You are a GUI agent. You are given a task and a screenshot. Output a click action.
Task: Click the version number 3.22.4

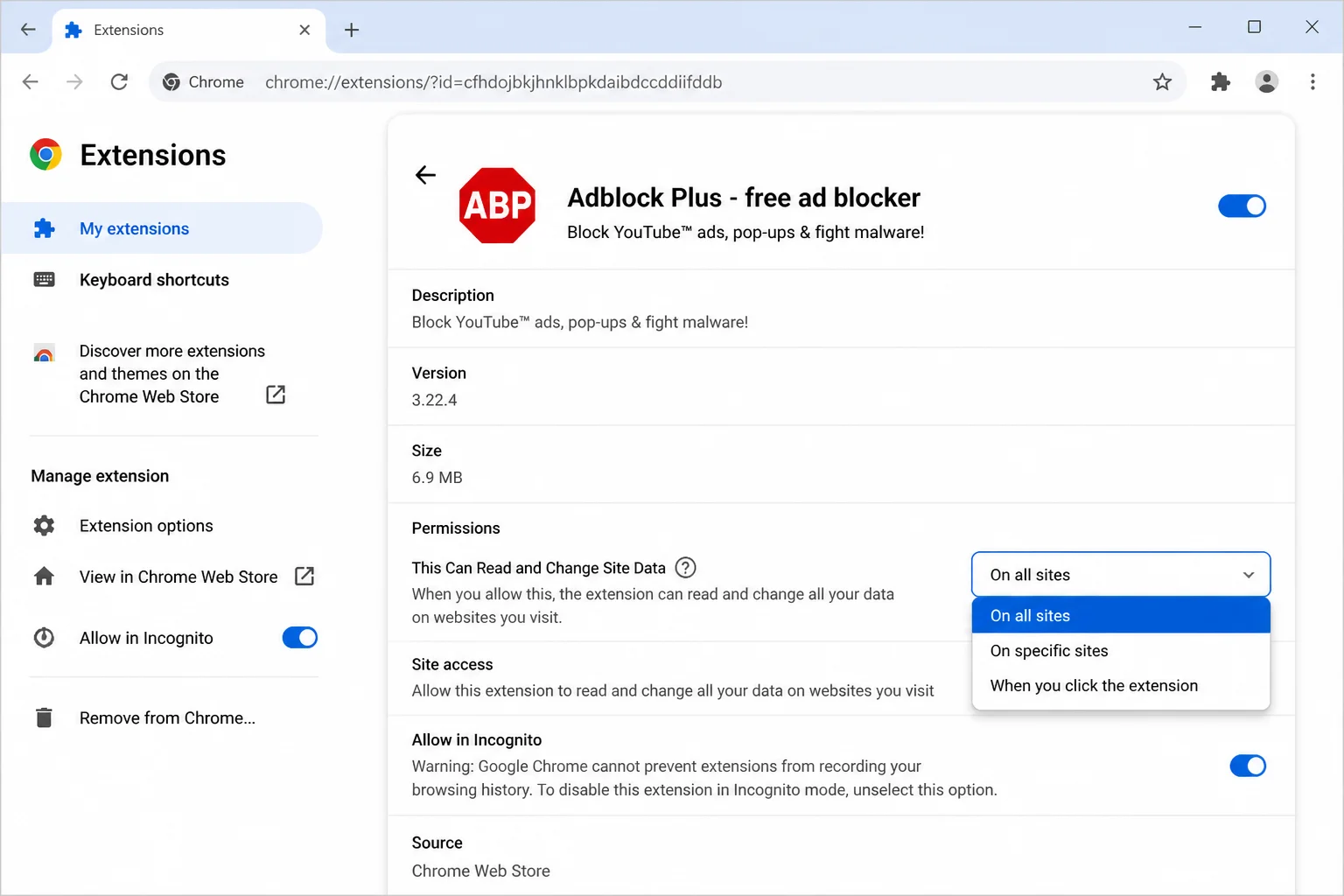tap(434, 400)
